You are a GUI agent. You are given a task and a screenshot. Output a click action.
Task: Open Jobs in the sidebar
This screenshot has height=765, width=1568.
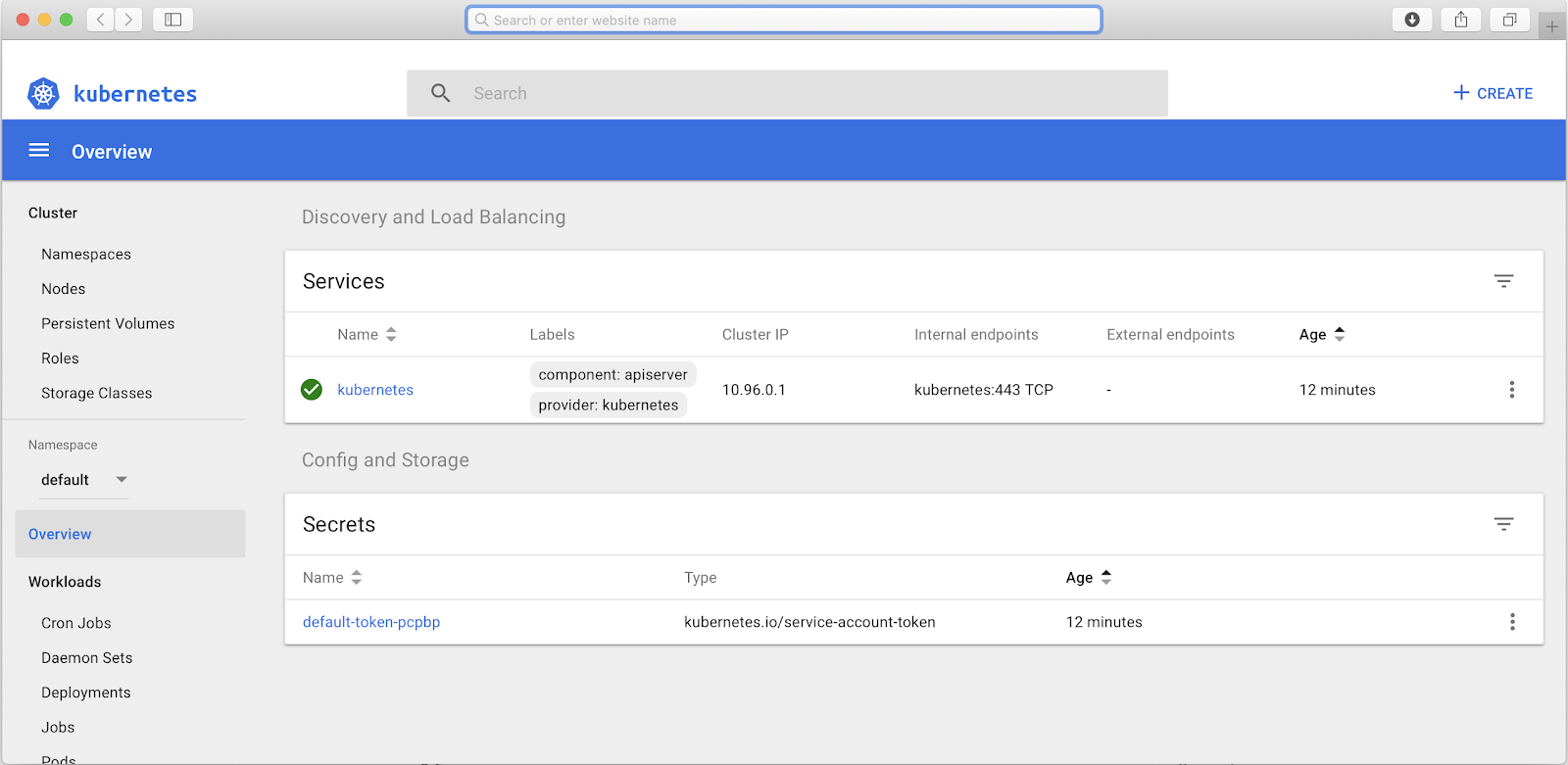click(58, 727)
